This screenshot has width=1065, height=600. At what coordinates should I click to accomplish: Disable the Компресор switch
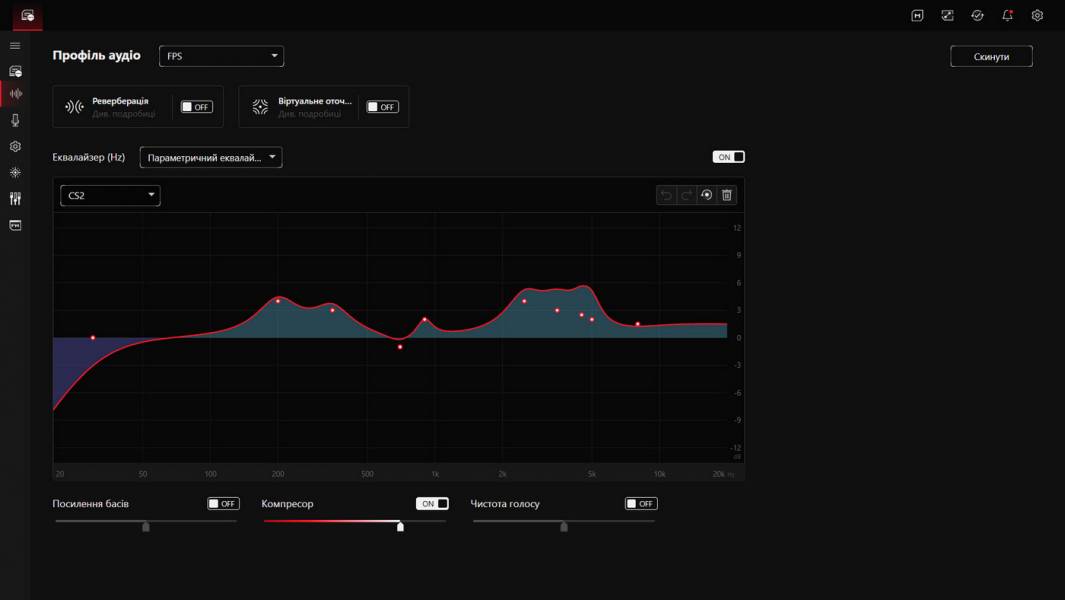point(432,504)
